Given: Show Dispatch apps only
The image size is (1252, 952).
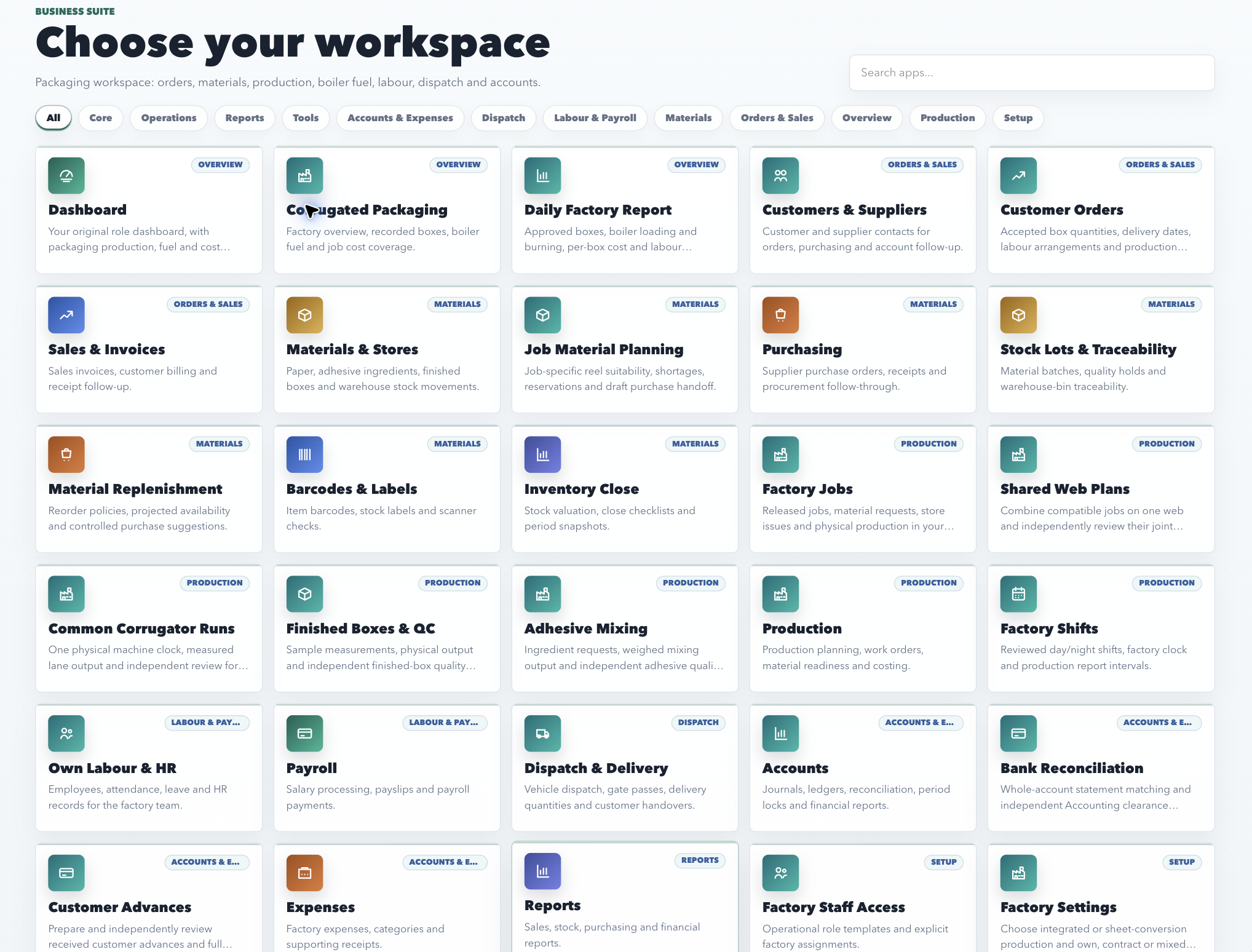Looking at the screenshot, I should (x=504, y=118).
